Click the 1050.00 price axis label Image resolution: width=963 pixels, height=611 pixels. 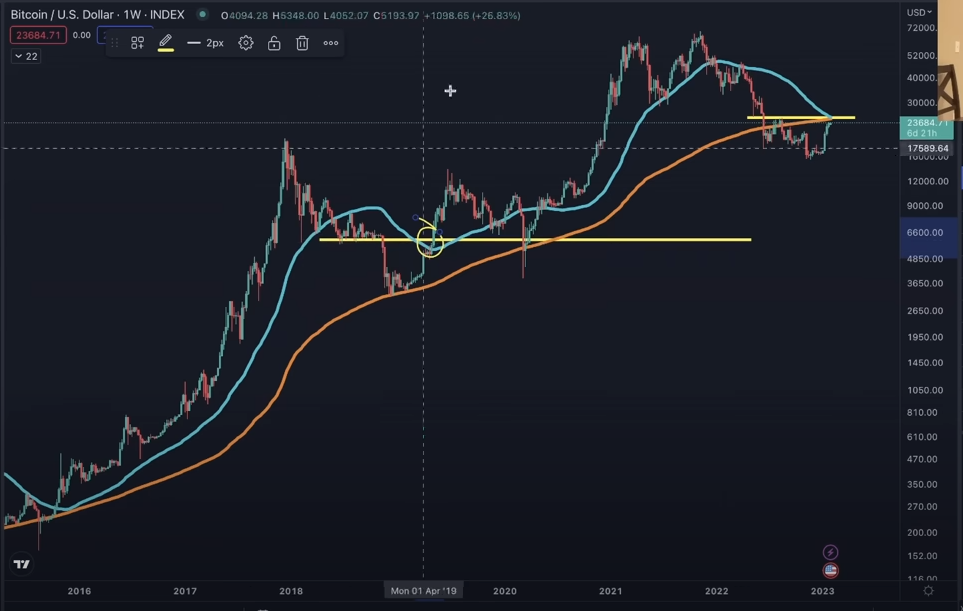[x=925, y=390]
